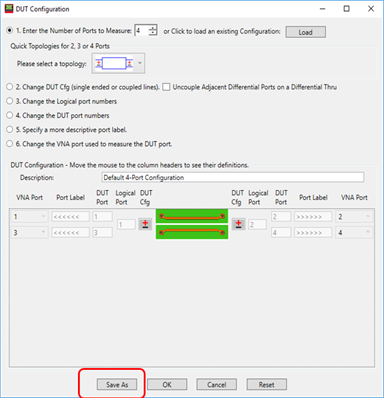384x398 pixels.
Task: Increment the number of ports spinner
Action: point(153,28)
